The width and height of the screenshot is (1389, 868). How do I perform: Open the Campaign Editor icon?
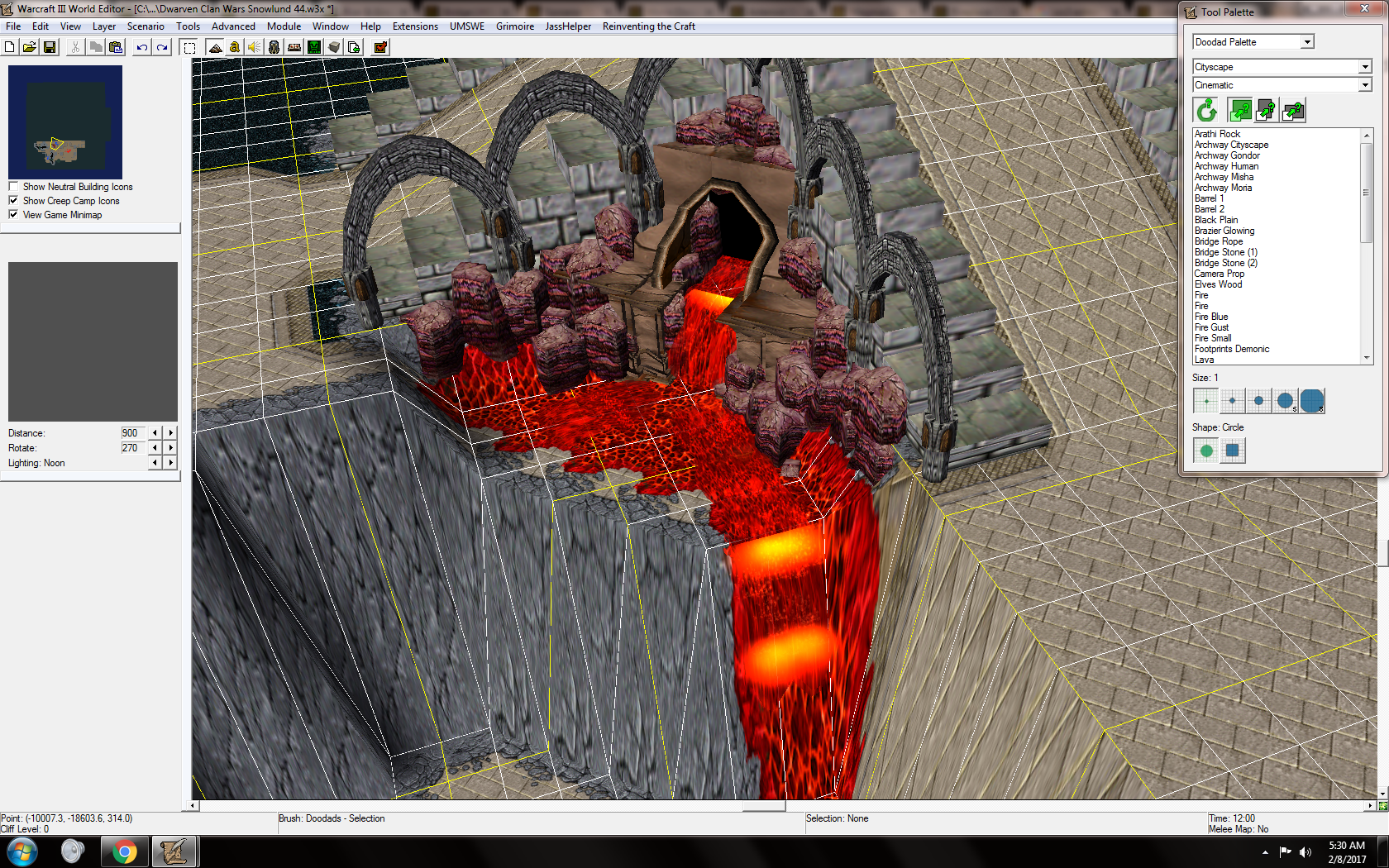coord(294,47)
